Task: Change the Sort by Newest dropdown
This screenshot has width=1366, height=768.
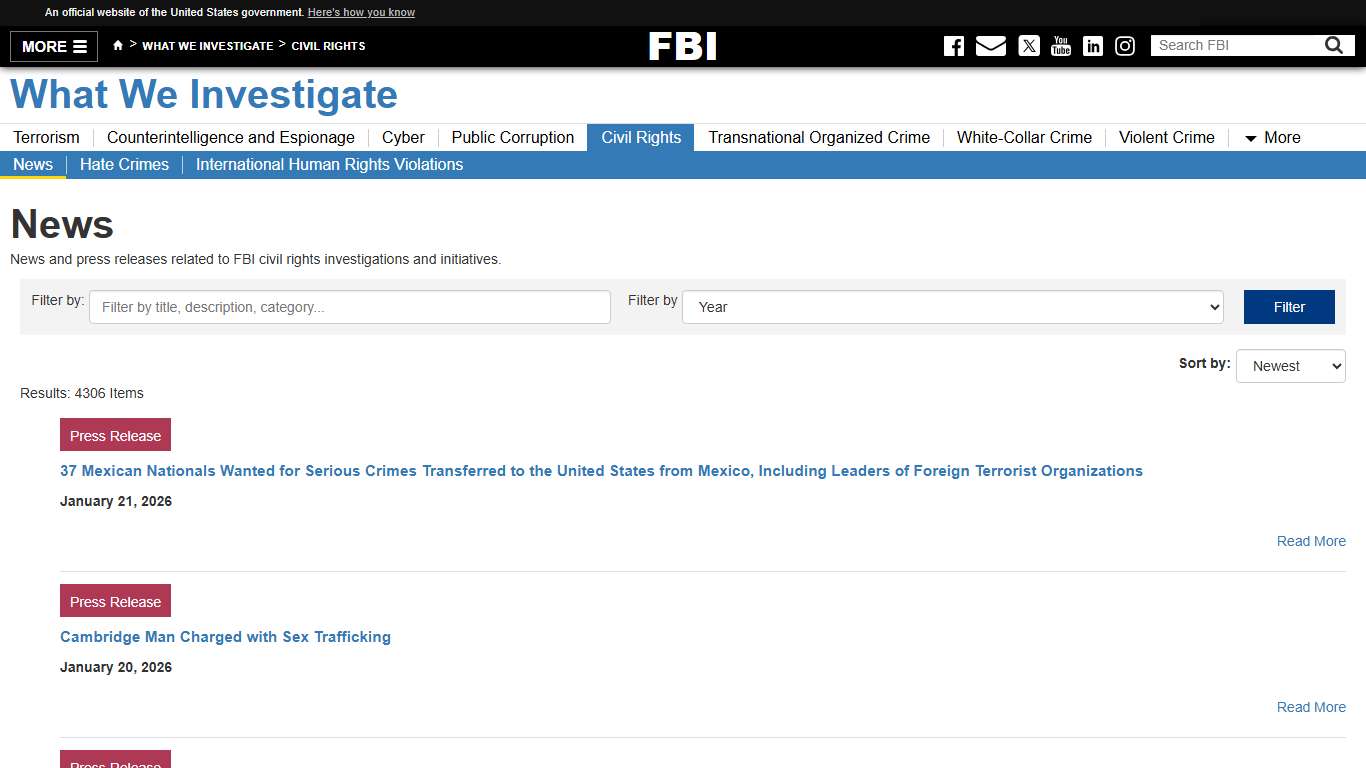Action: click(1290, 366)
